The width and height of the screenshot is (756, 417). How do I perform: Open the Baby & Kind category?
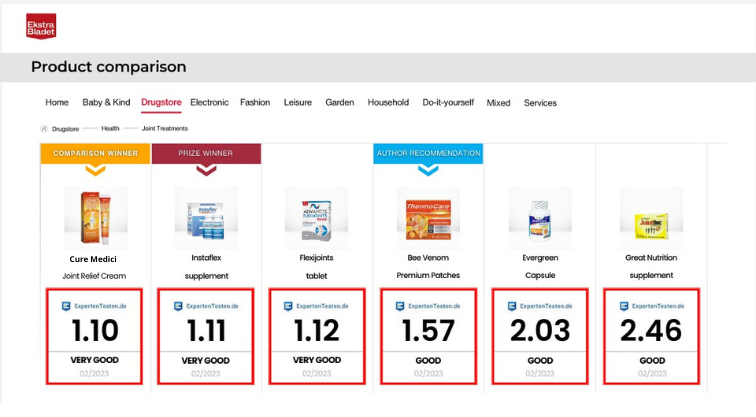(106, 102)
